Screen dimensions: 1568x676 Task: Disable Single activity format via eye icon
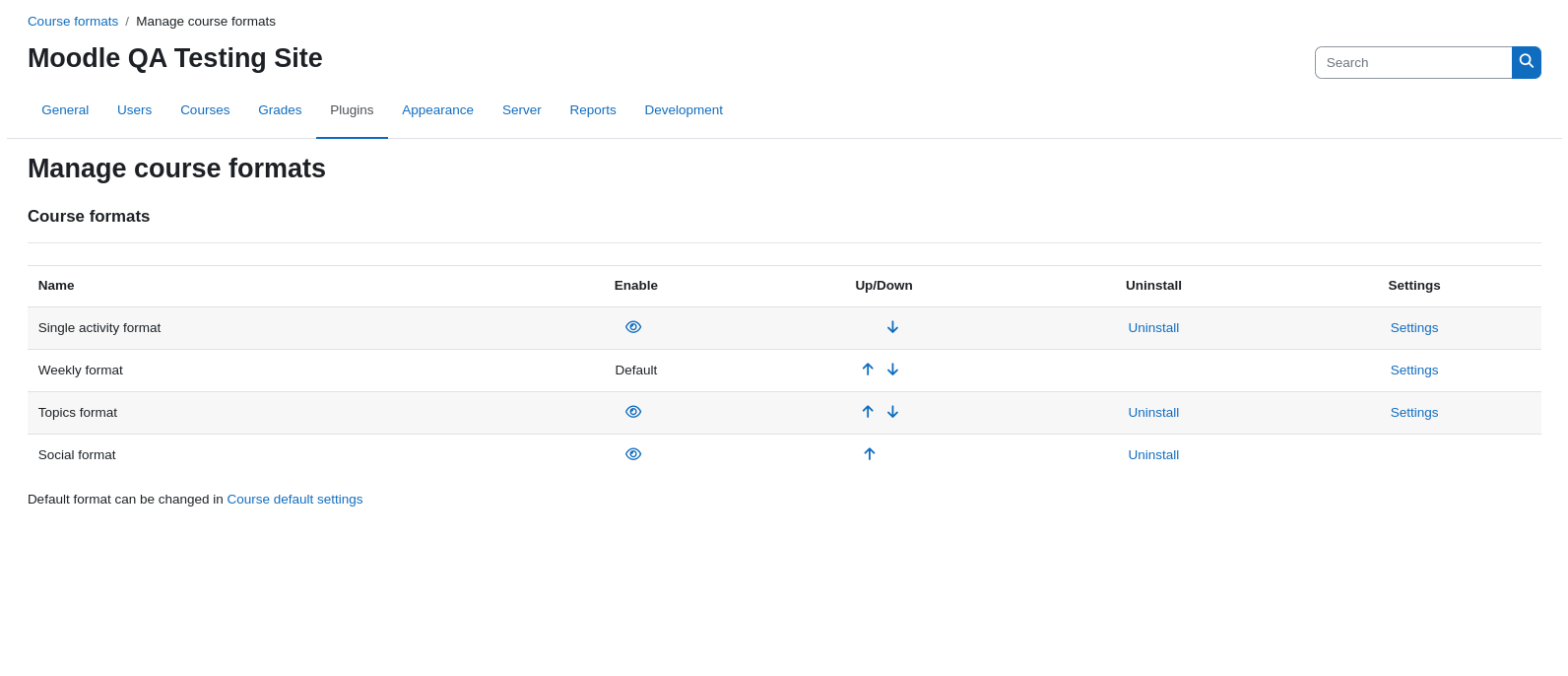click(x=633, y=327)
